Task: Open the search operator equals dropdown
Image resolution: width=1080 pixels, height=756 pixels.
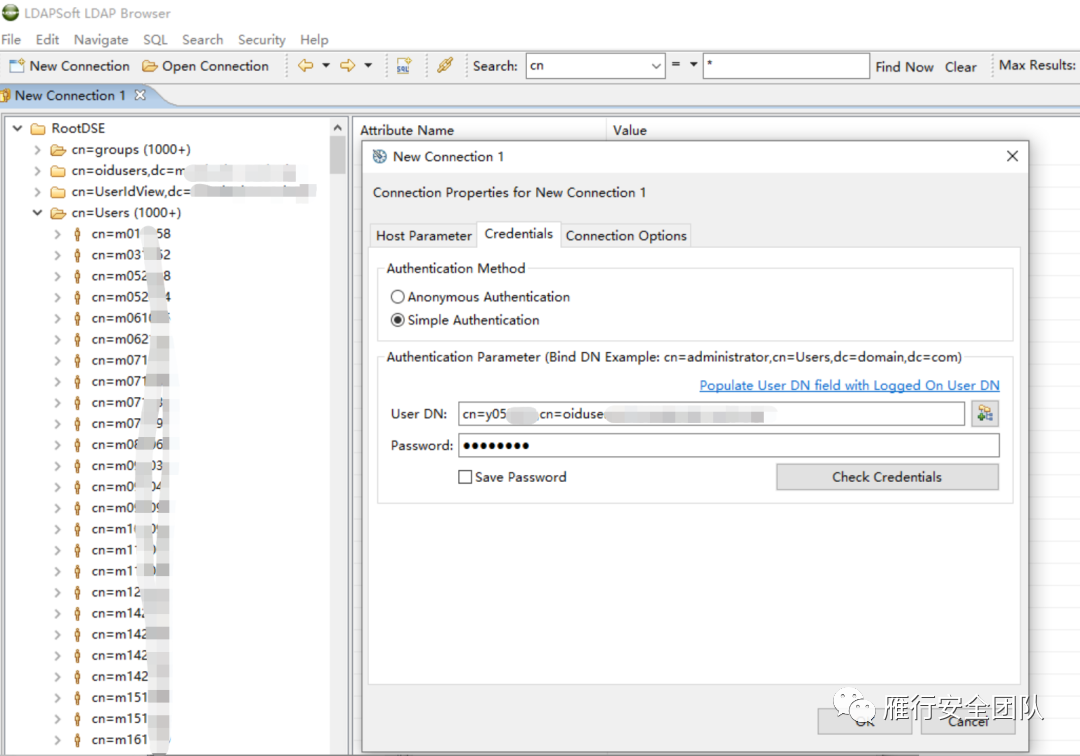Action: point(694,65)
